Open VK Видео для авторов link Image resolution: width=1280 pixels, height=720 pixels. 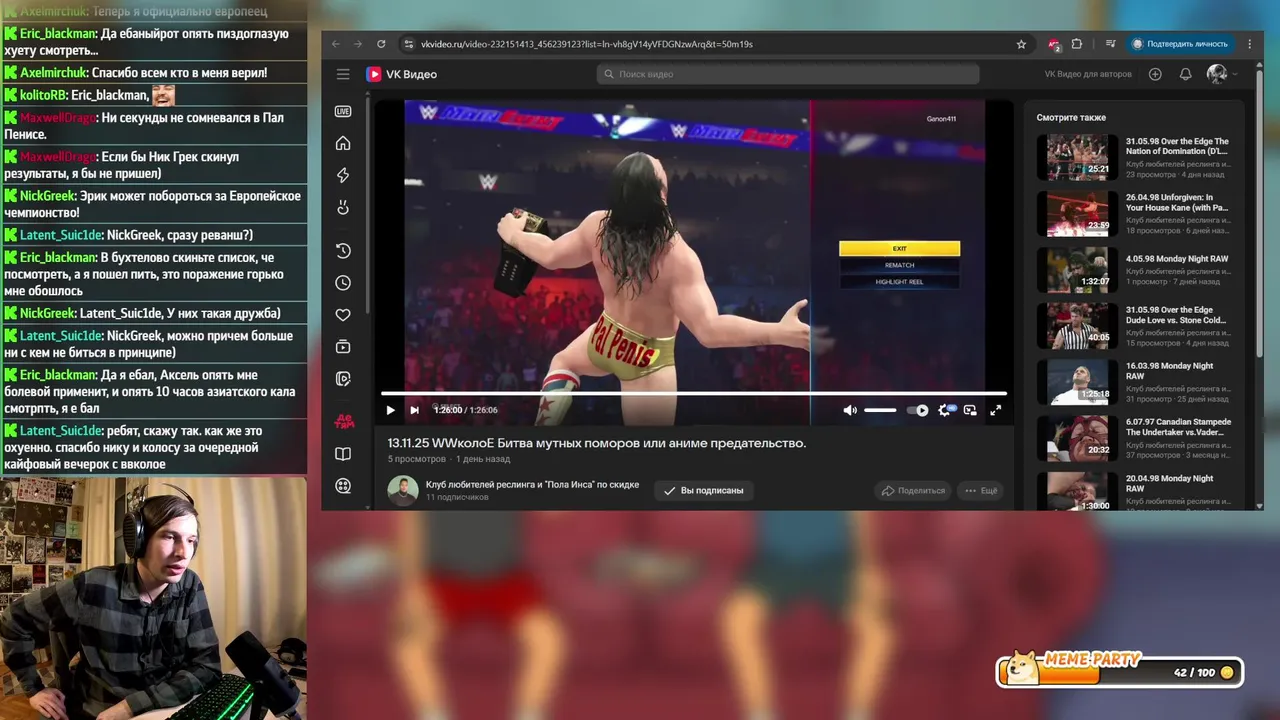coord(1088,74)
